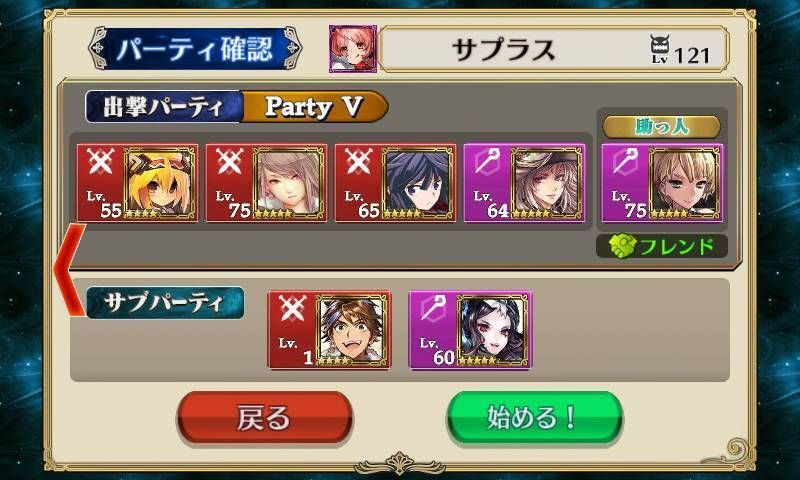Viewport: 800px width, 480px height.
Task: Select the Lv. 55 blonde goggles character
Action: click(x=137, y=183)
